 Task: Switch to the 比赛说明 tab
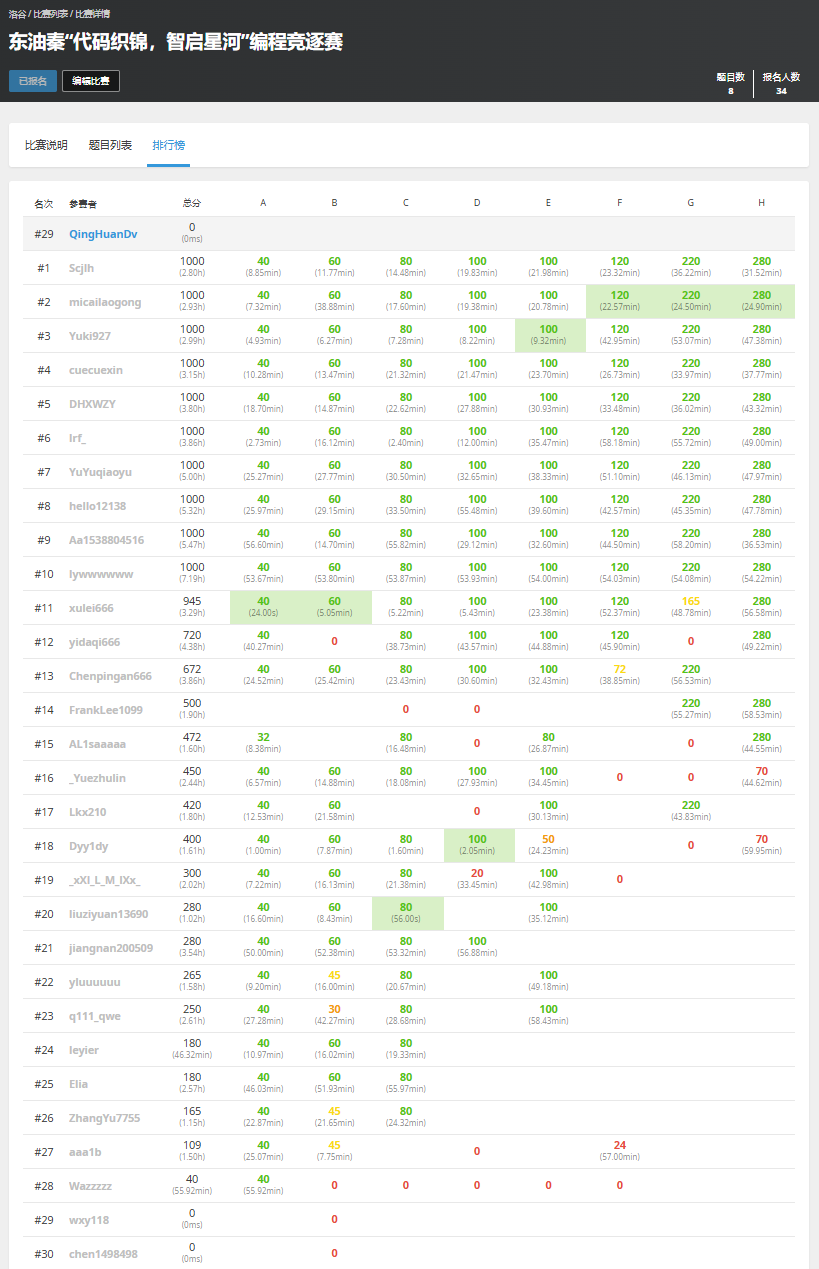(x=46, y=145)
